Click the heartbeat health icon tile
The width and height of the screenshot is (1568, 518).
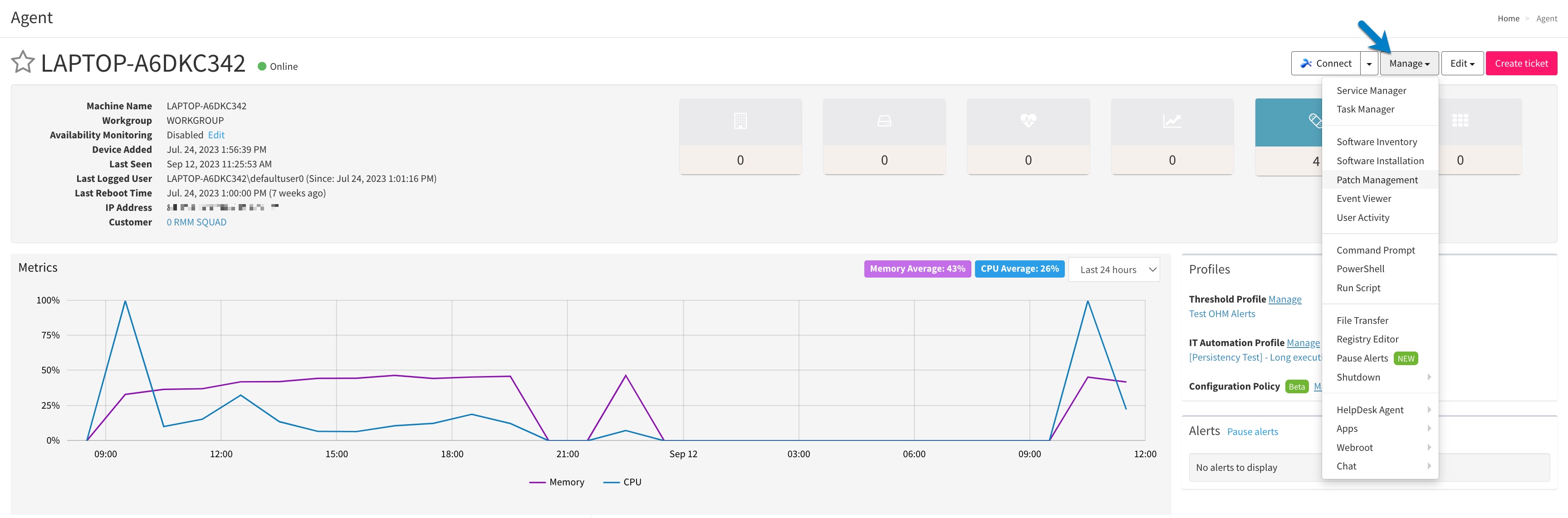1028,121
